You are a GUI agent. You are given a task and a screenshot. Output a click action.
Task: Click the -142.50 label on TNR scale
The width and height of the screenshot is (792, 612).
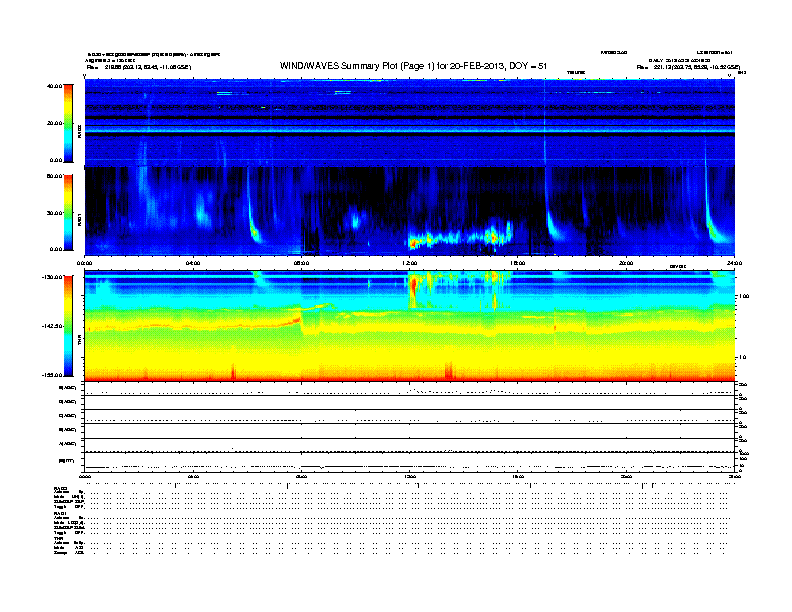(53, 326)
